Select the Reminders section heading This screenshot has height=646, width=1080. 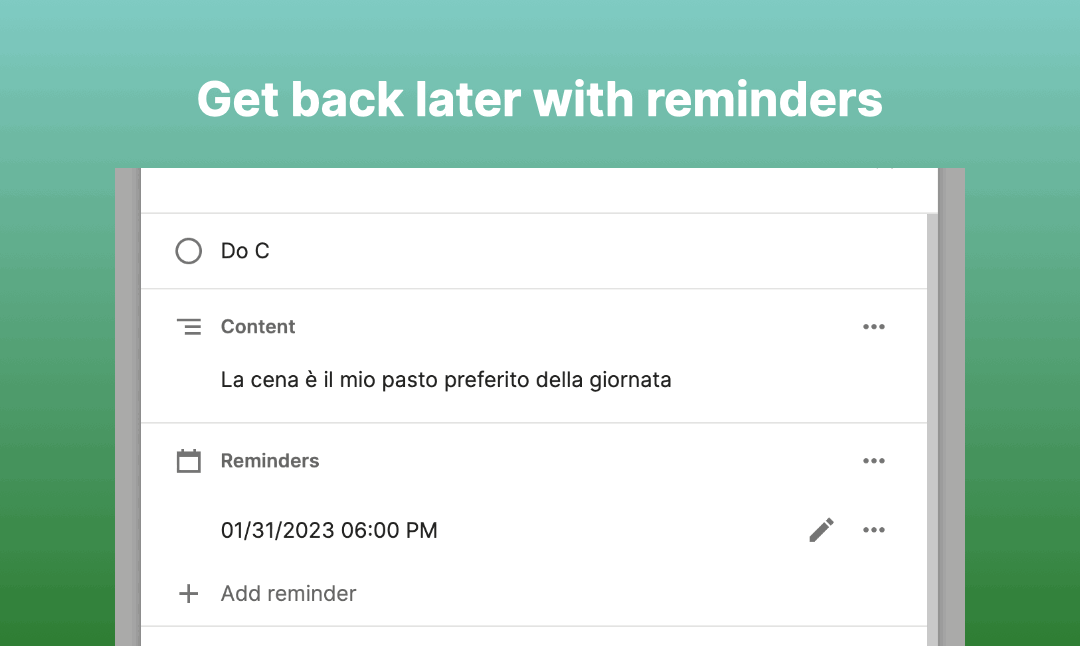[x=269, y=461]
